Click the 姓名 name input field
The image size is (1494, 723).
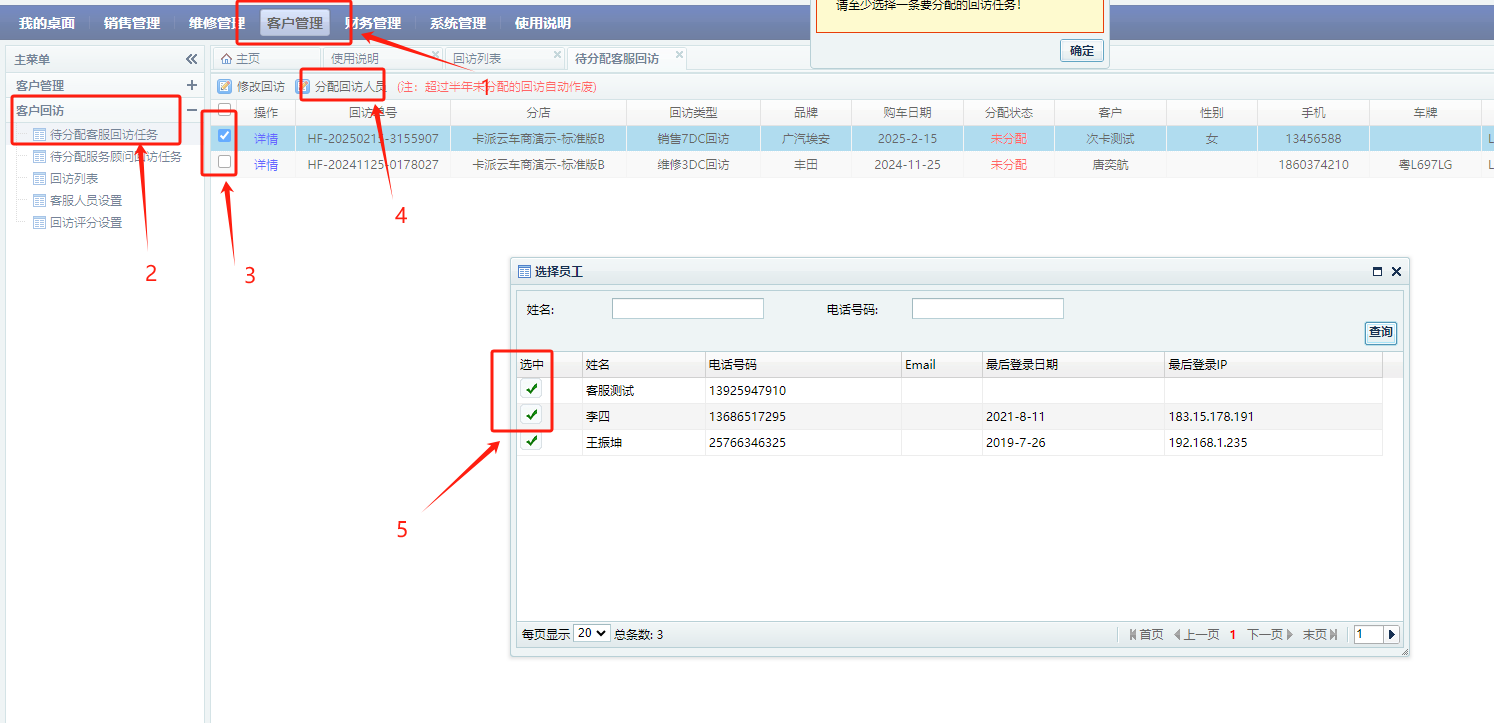pyautogui.click(x=687, y=309)
